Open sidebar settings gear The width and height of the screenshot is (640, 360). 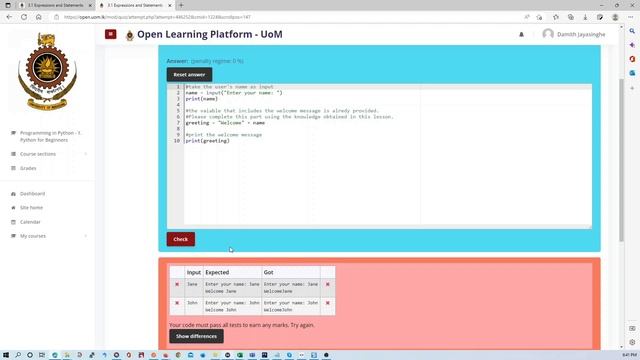pos(632,342)
